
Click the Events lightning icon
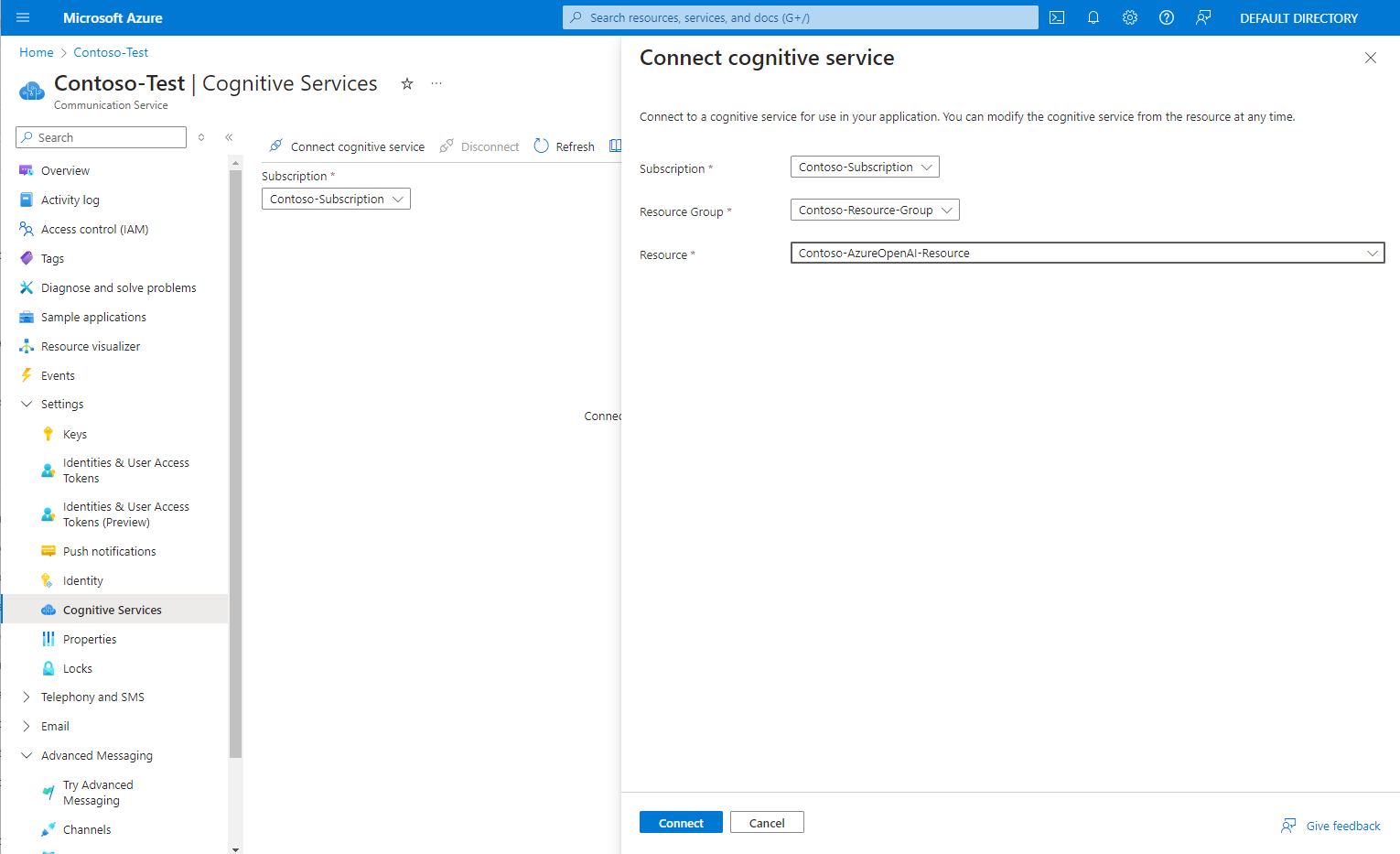[27, 375]
